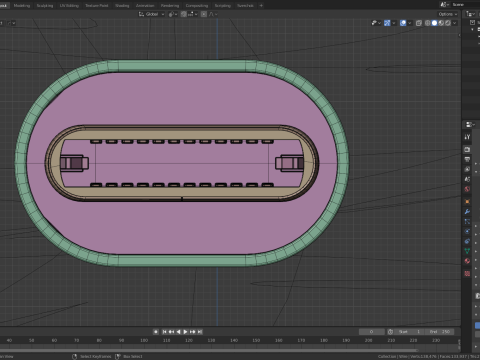
Task: Open the Compositing workspace tab
Action: pos(197,5)
